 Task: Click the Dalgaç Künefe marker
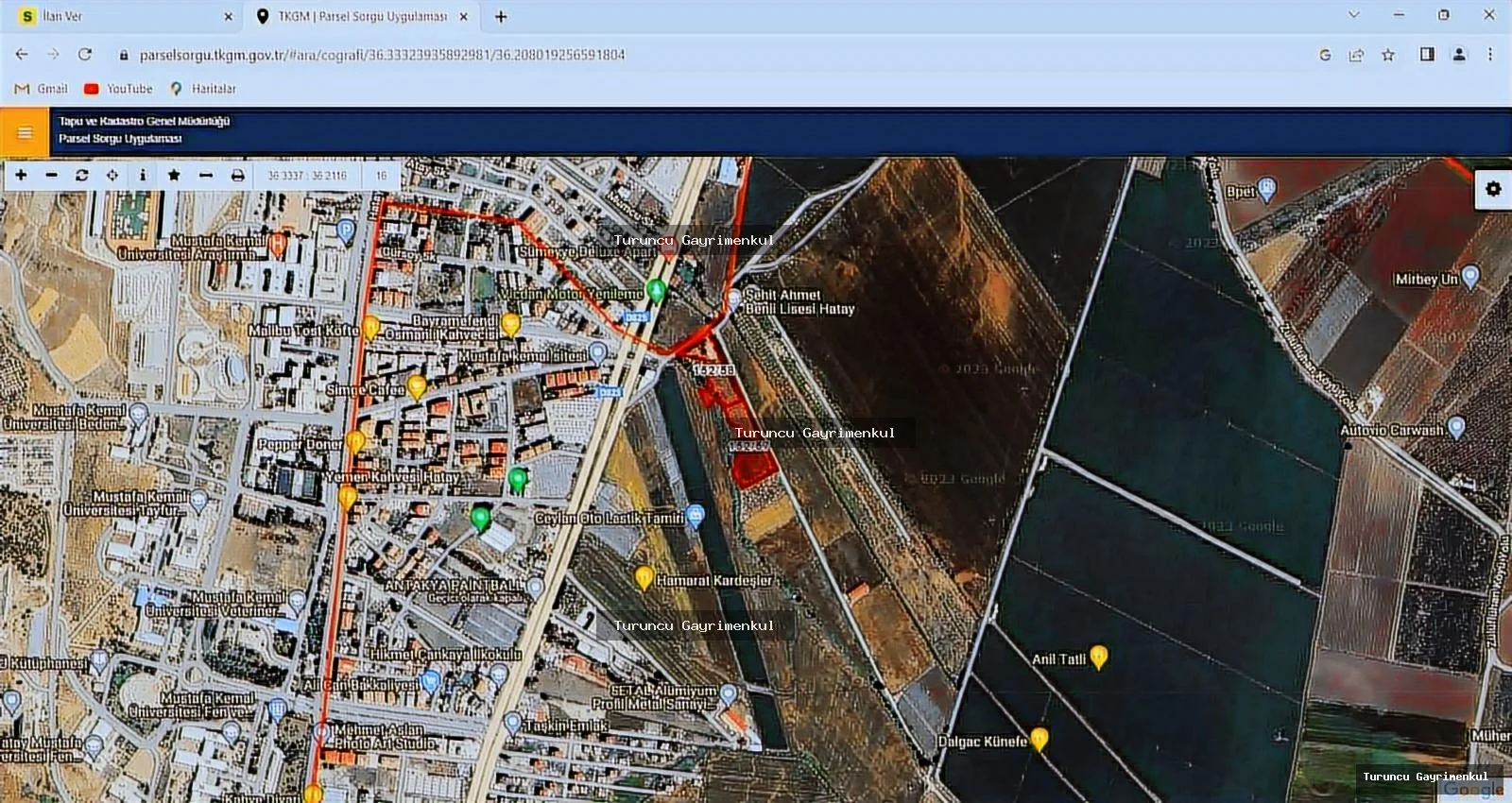point(1039,739)
